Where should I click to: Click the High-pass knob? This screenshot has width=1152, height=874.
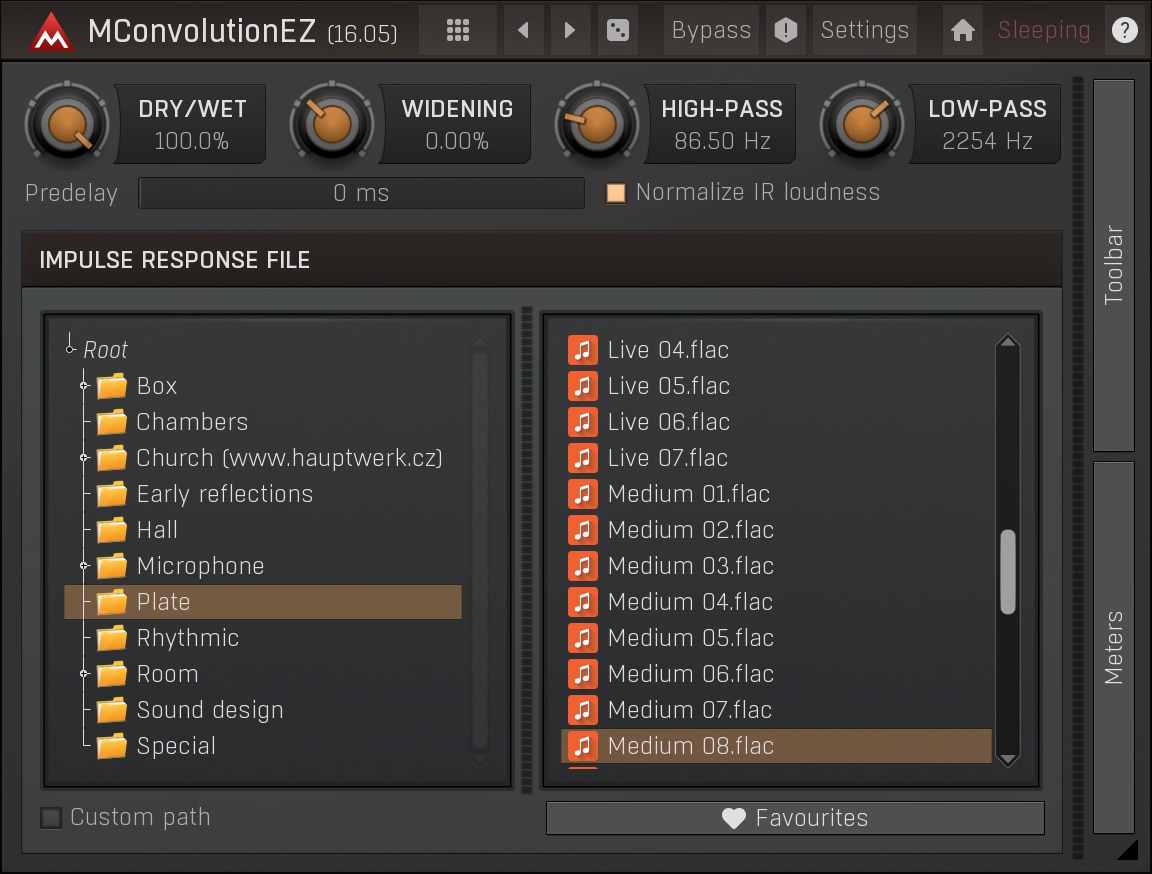coord(597,123)
